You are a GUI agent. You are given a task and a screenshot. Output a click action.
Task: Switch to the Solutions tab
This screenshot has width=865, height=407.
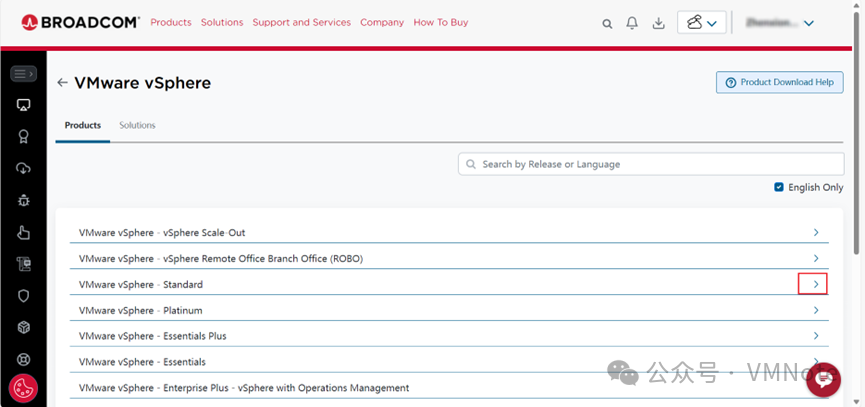137,125
